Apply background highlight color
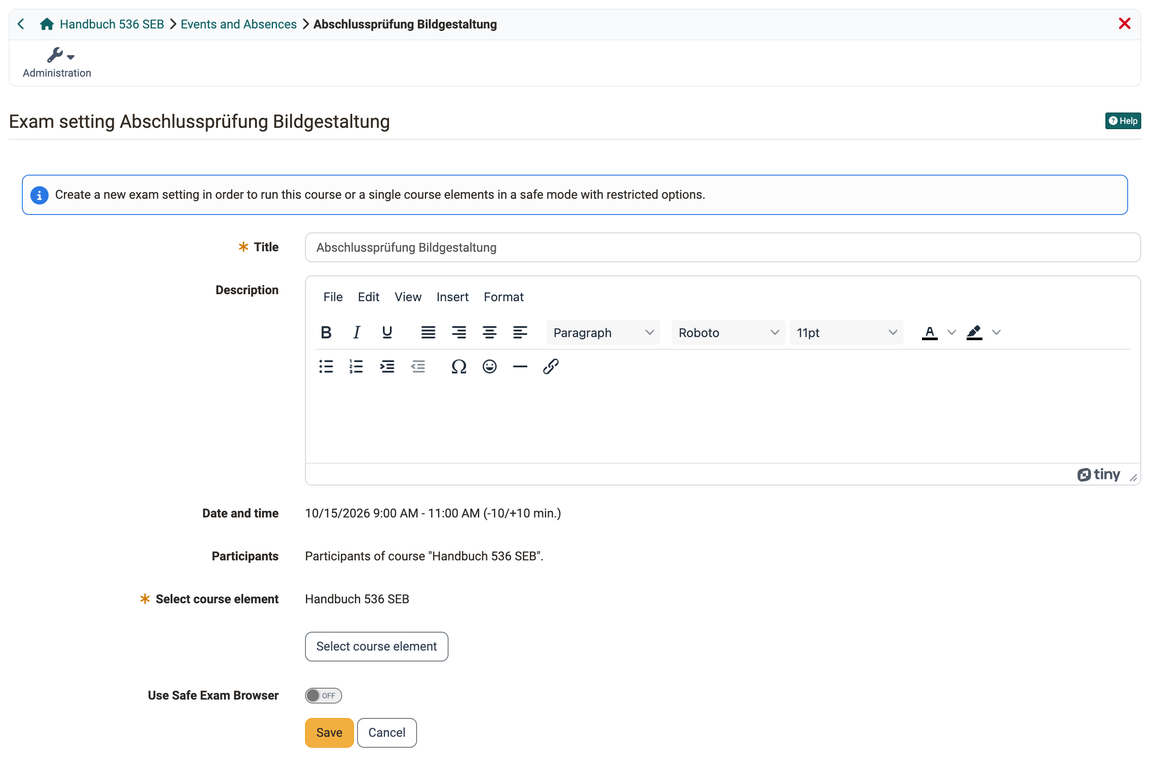The width and height of the screenshot is (1150, 760). coord(974,332)
